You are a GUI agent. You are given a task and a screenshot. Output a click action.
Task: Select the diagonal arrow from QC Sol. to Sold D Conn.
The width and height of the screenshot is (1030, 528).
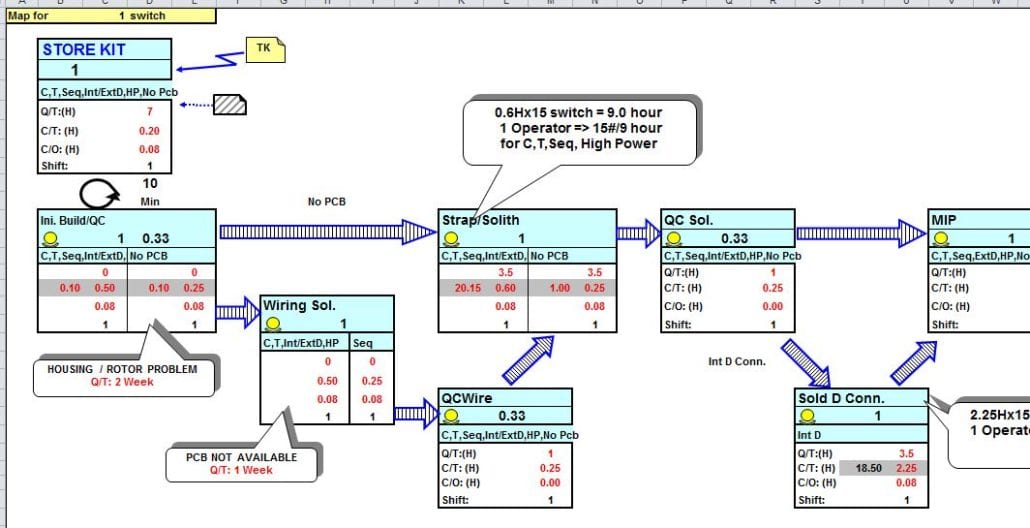coord(806,363)
